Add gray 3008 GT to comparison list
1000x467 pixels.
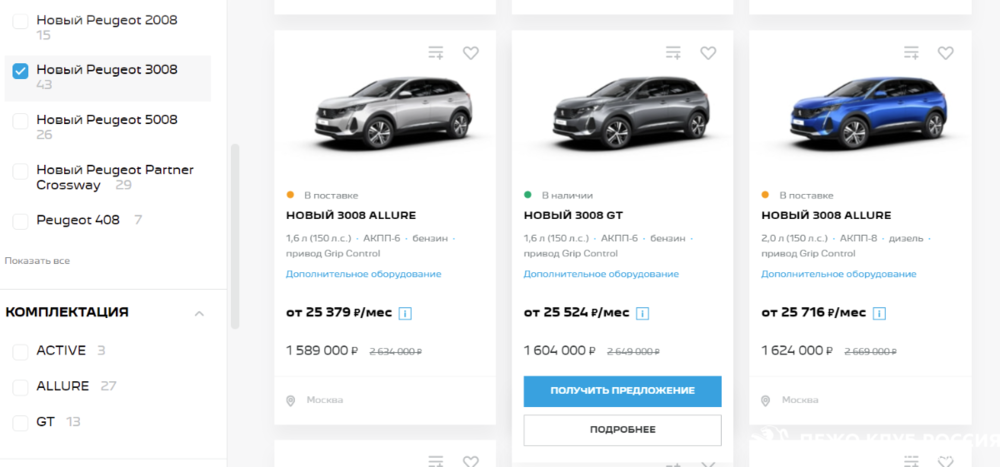point(673,53)
